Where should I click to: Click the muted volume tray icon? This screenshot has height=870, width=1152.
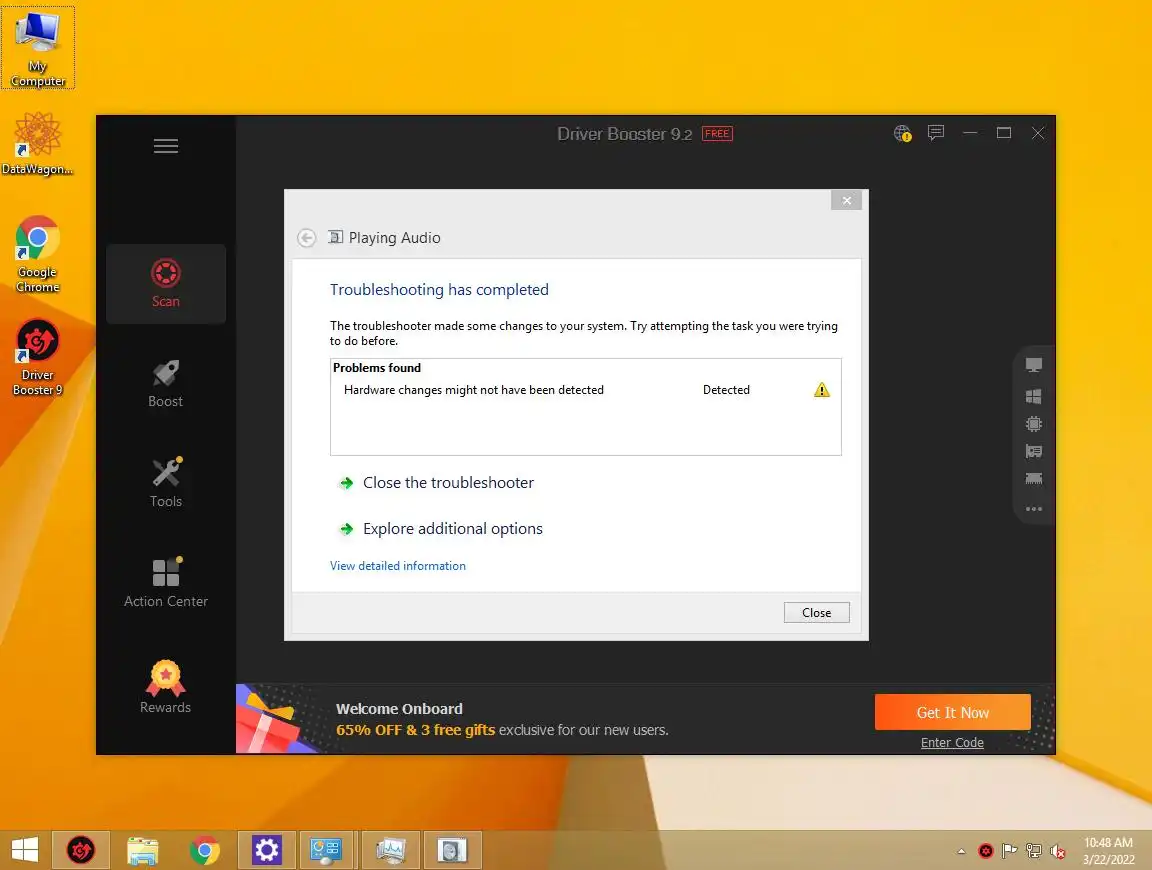click(1057, 851)
